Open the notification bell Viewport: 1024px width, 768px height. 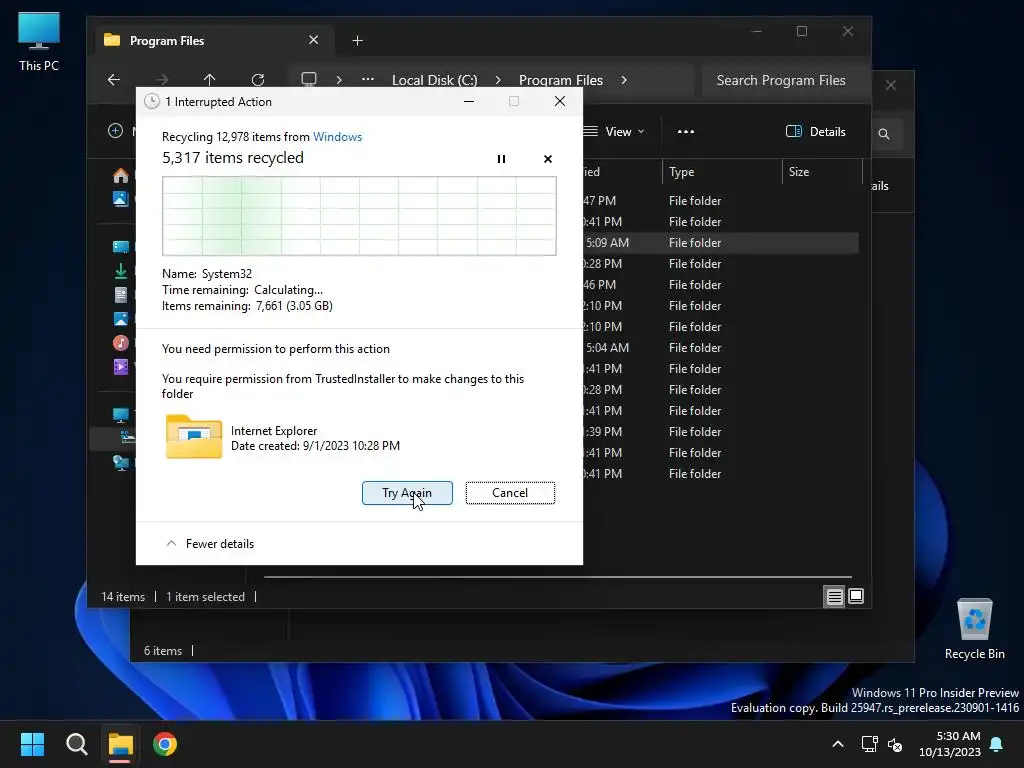tap(997, 744)
